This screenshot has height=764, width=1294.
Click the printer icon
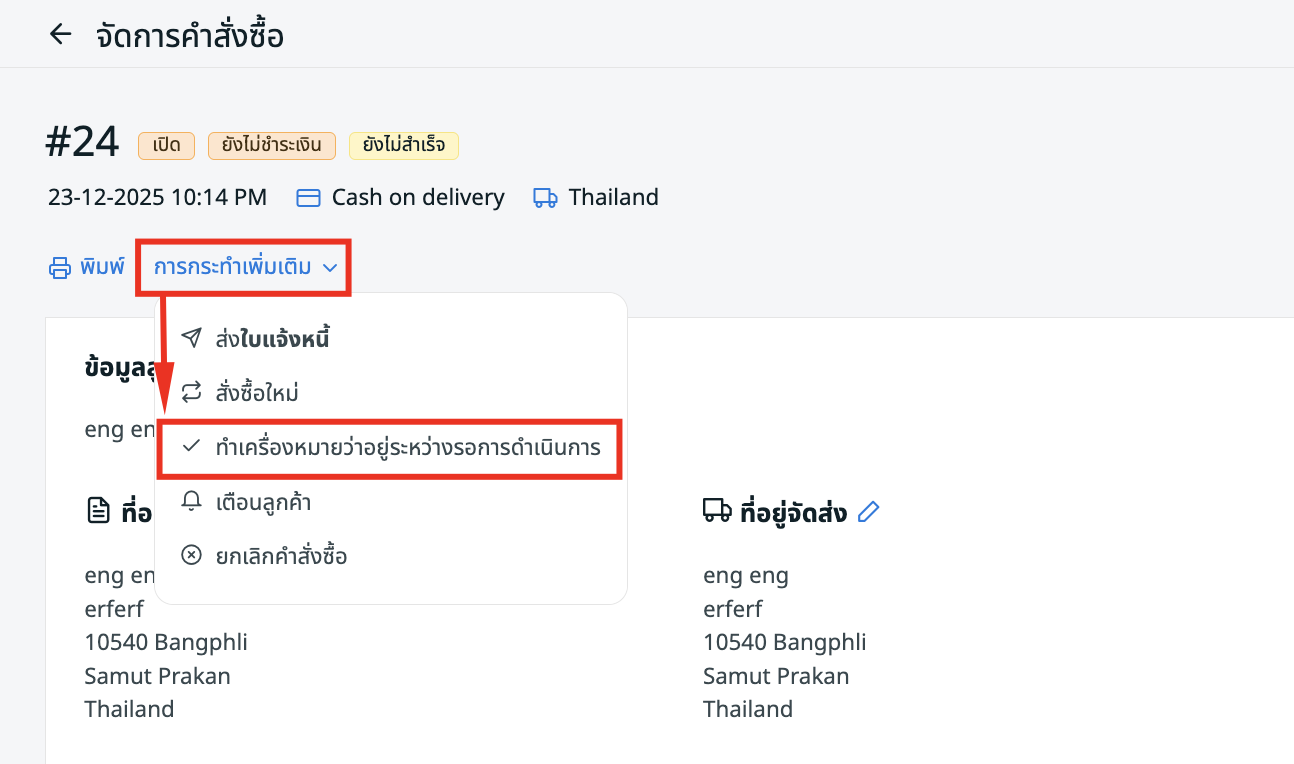(x=60, y=268)
